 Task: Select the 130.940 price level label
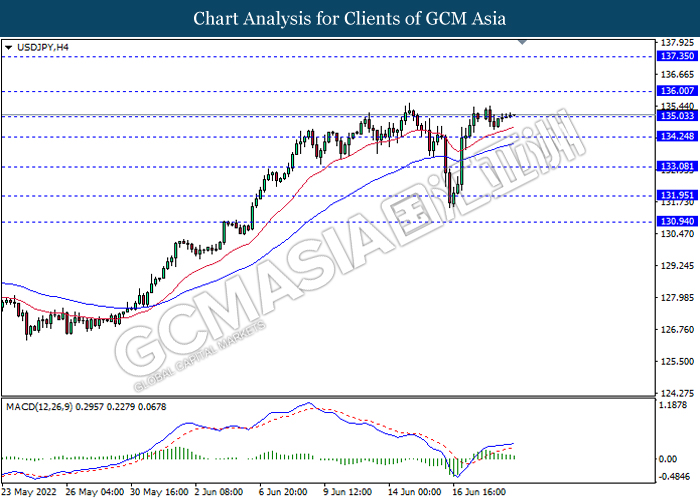[677, 221]
